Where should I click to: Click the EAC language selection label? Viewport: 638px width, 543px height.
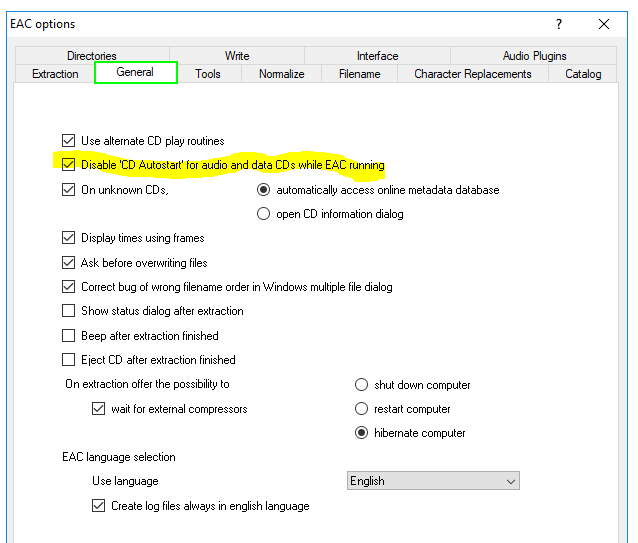coord(119,457)
